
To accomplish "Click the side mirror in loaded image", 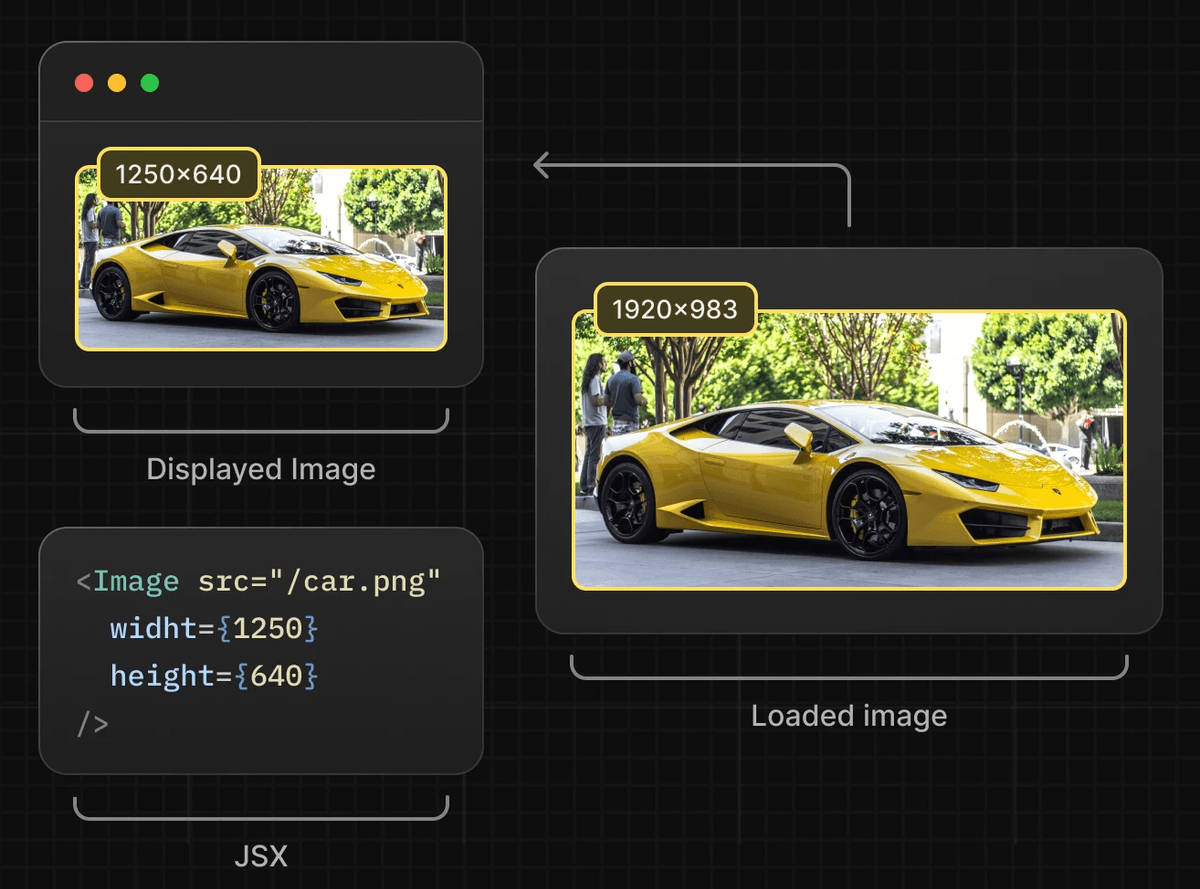I will pyautogui.click(x=799, y=436).
